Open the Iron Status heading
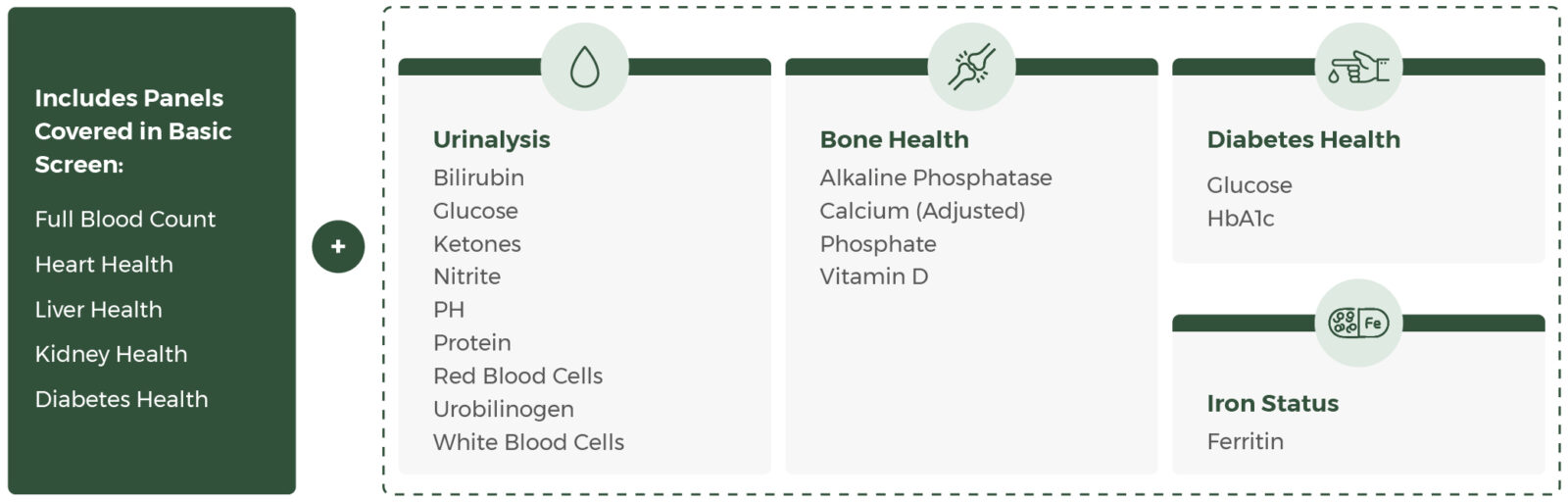The image size is (1568, 502). pos(1272,403)
